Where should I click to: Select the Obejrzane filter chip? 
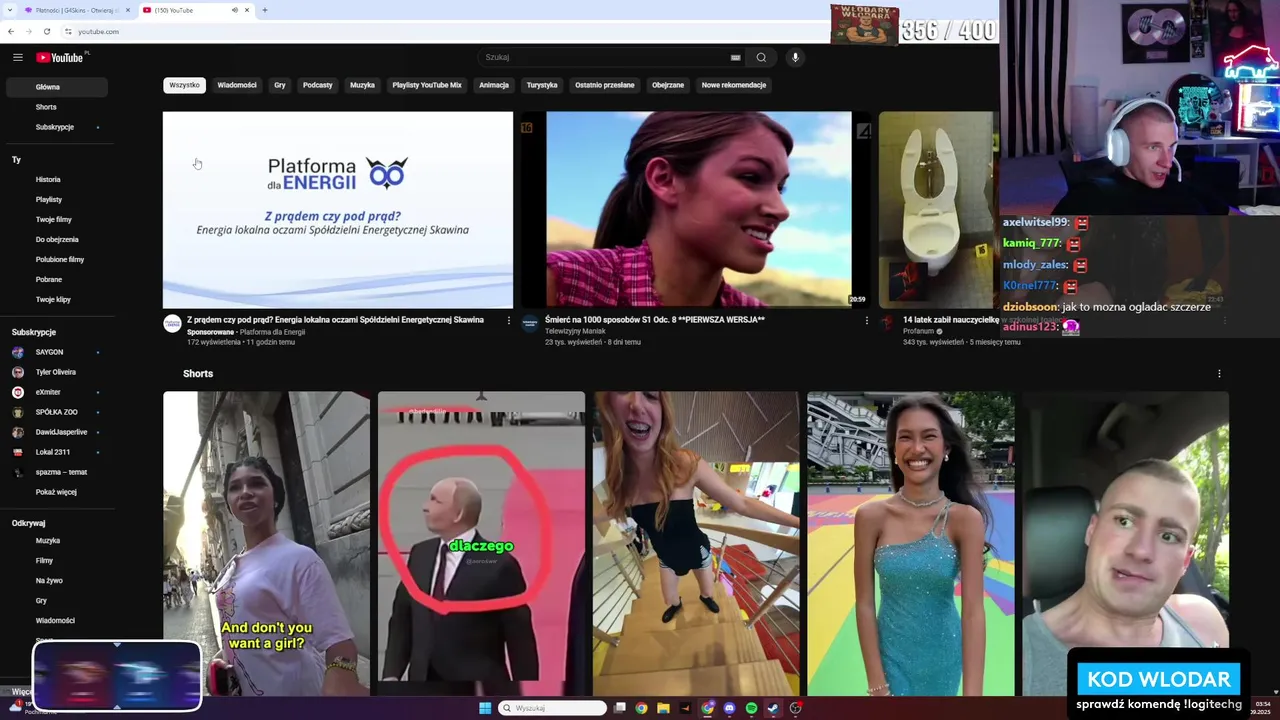click(668, 85)
